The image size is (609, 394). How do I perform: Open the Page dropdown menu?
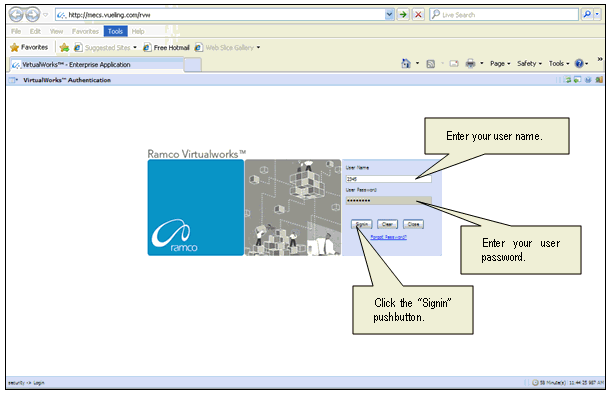(500, 63)
